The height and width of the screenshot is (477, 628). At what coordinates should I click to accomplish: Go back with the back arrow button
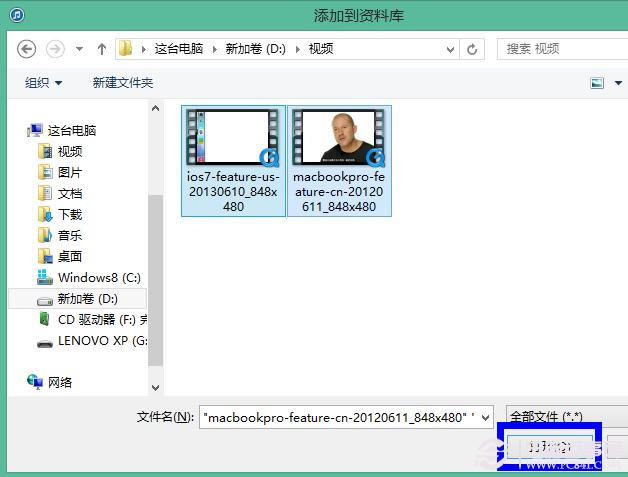[x=26, y=49]
